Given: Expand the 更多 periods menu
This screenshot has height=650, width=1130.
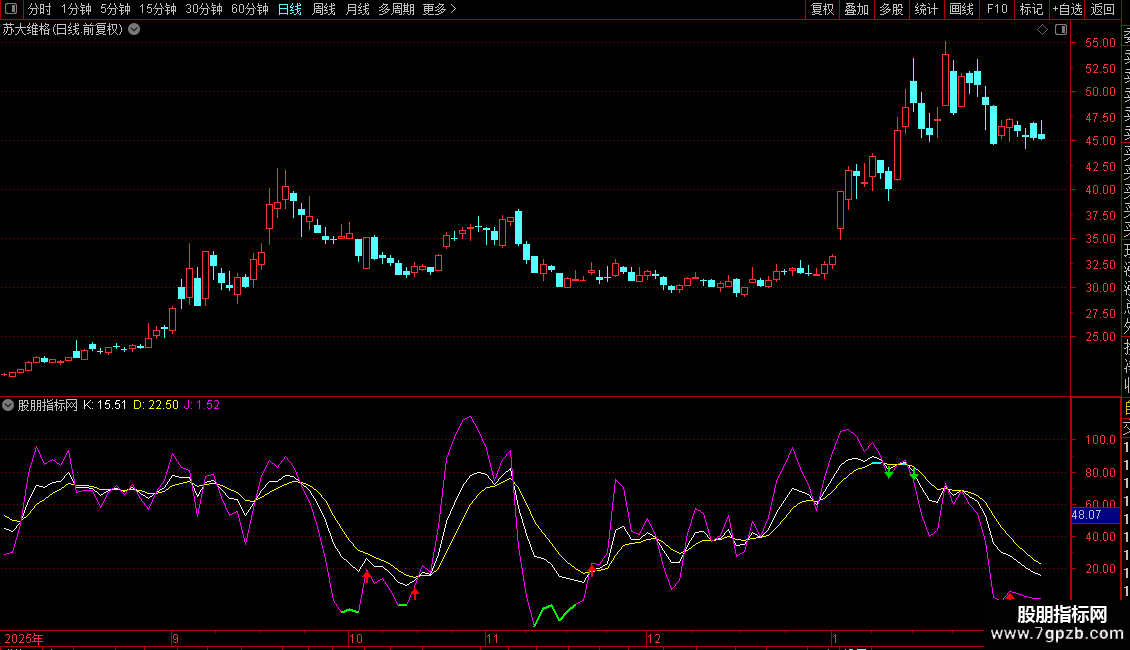Looking at the screenshot, I should point(439,9).
